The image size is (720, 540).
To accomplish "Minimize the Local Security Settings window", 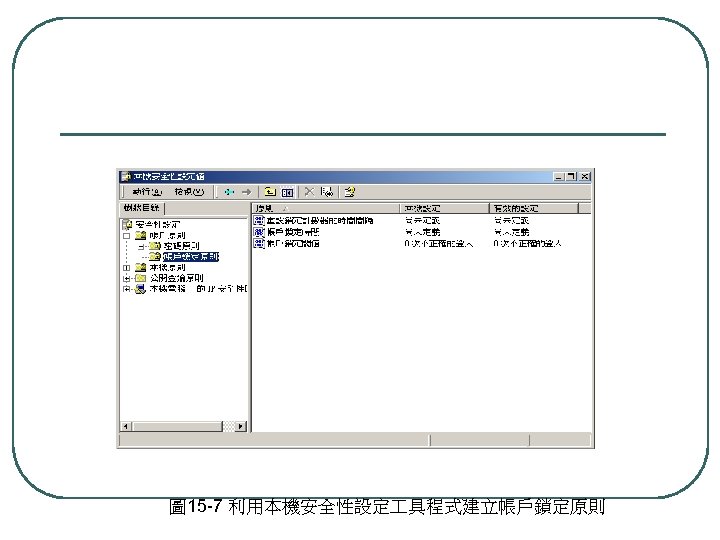I will point(559,176).
